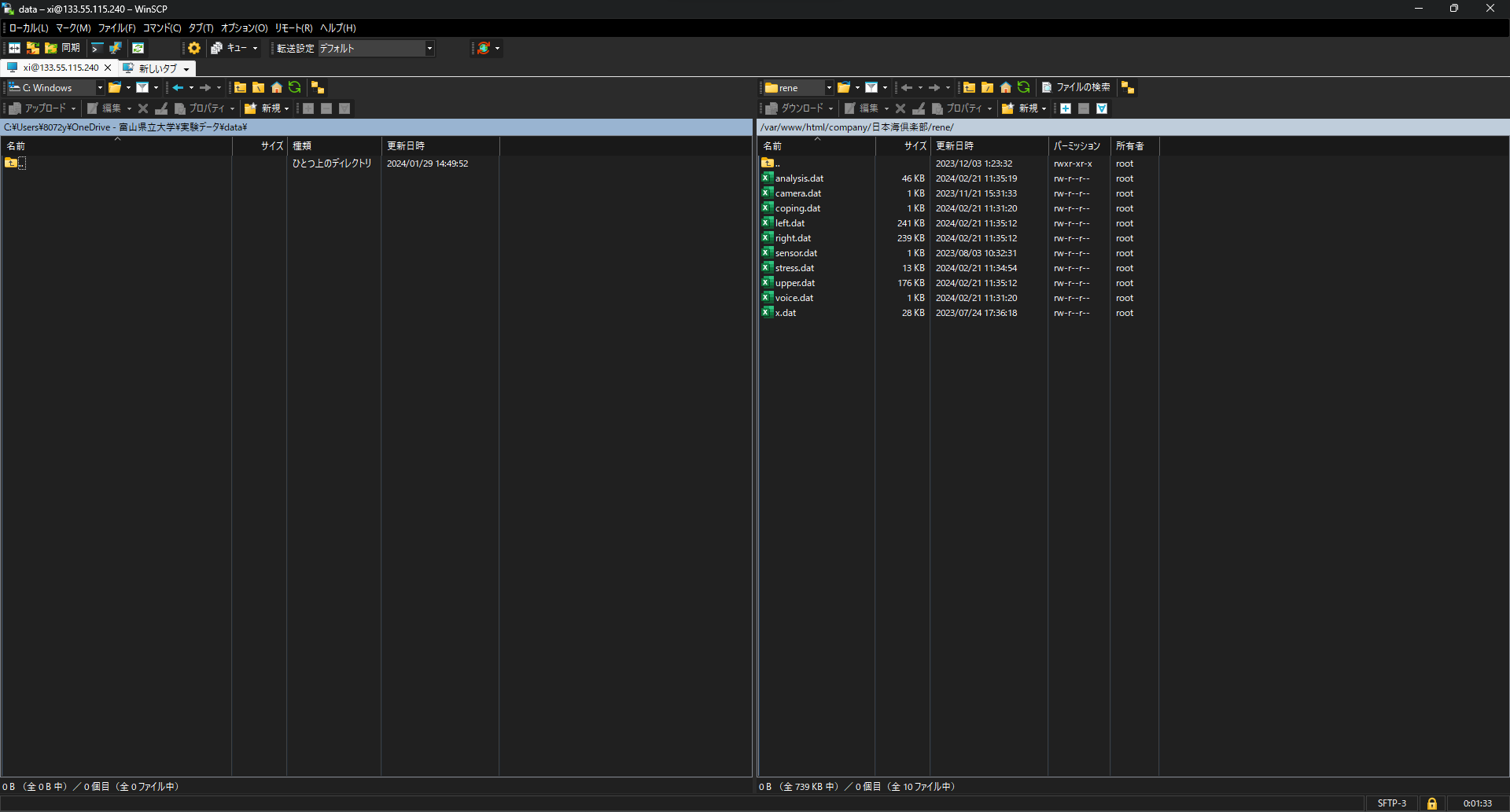Switch to the xi@133.55.115.240 session tab
The height and width of the screenshot is (812, 1510).
tap(61, 68)
